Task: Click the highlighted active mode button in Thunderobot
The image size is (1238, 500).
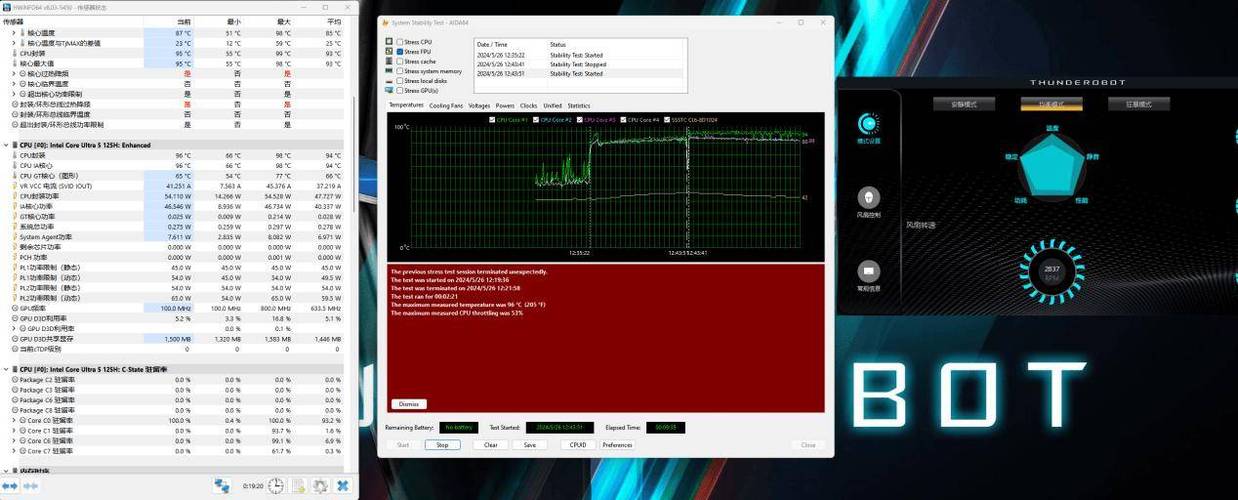Action: click(1051, 104)
